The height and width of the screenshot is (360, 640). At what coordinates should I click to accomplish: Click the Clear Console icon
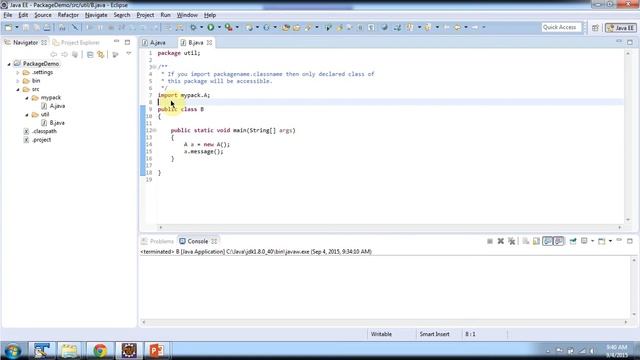526,241
